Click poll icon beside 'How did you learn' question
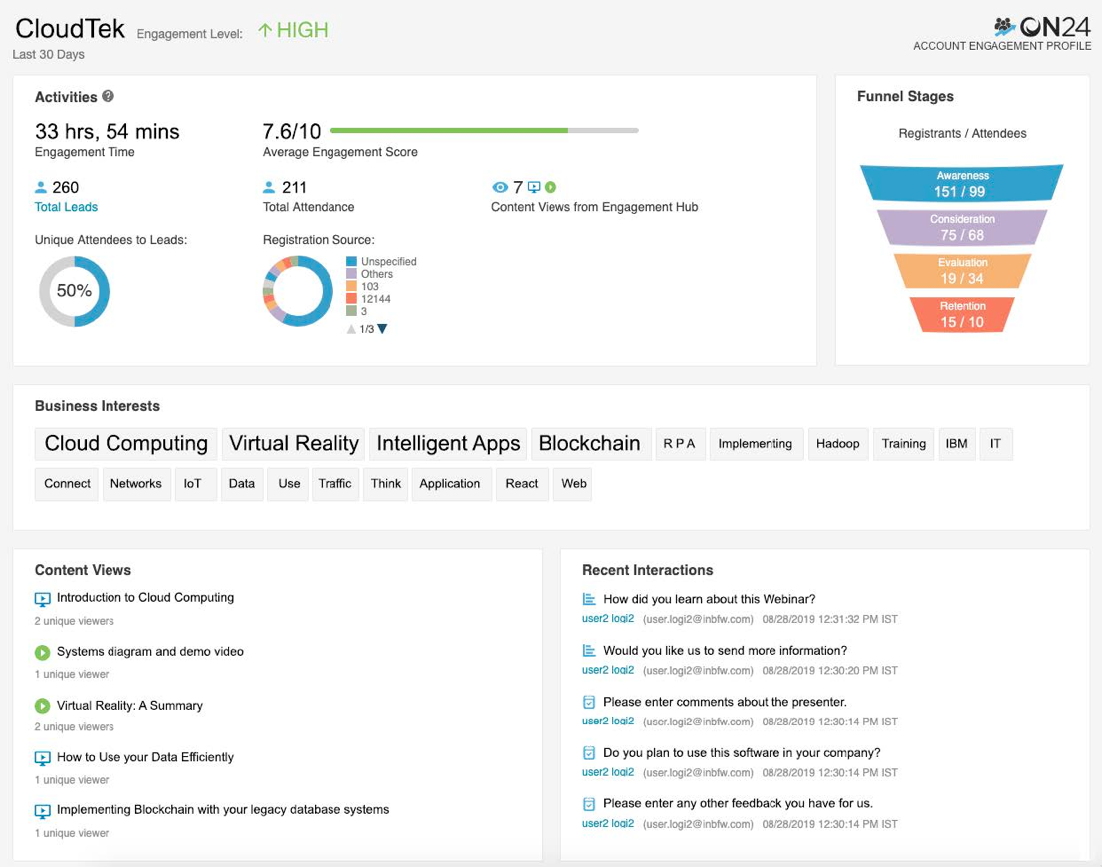 [589, 599]
